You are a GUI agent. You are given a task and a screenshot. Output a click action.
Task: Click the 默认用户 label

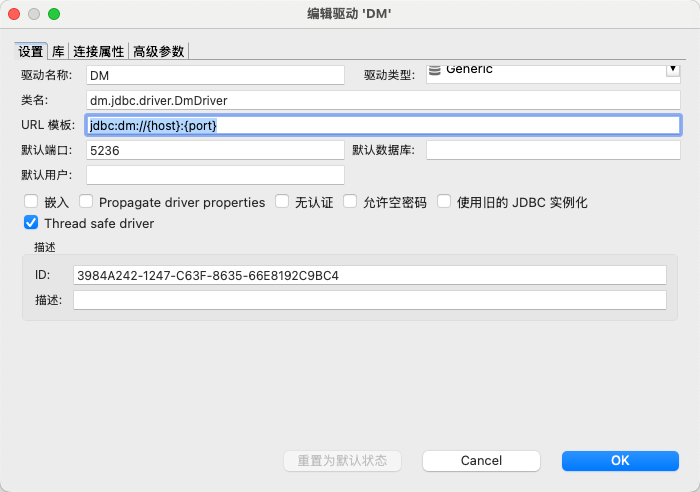pos(46,175)
